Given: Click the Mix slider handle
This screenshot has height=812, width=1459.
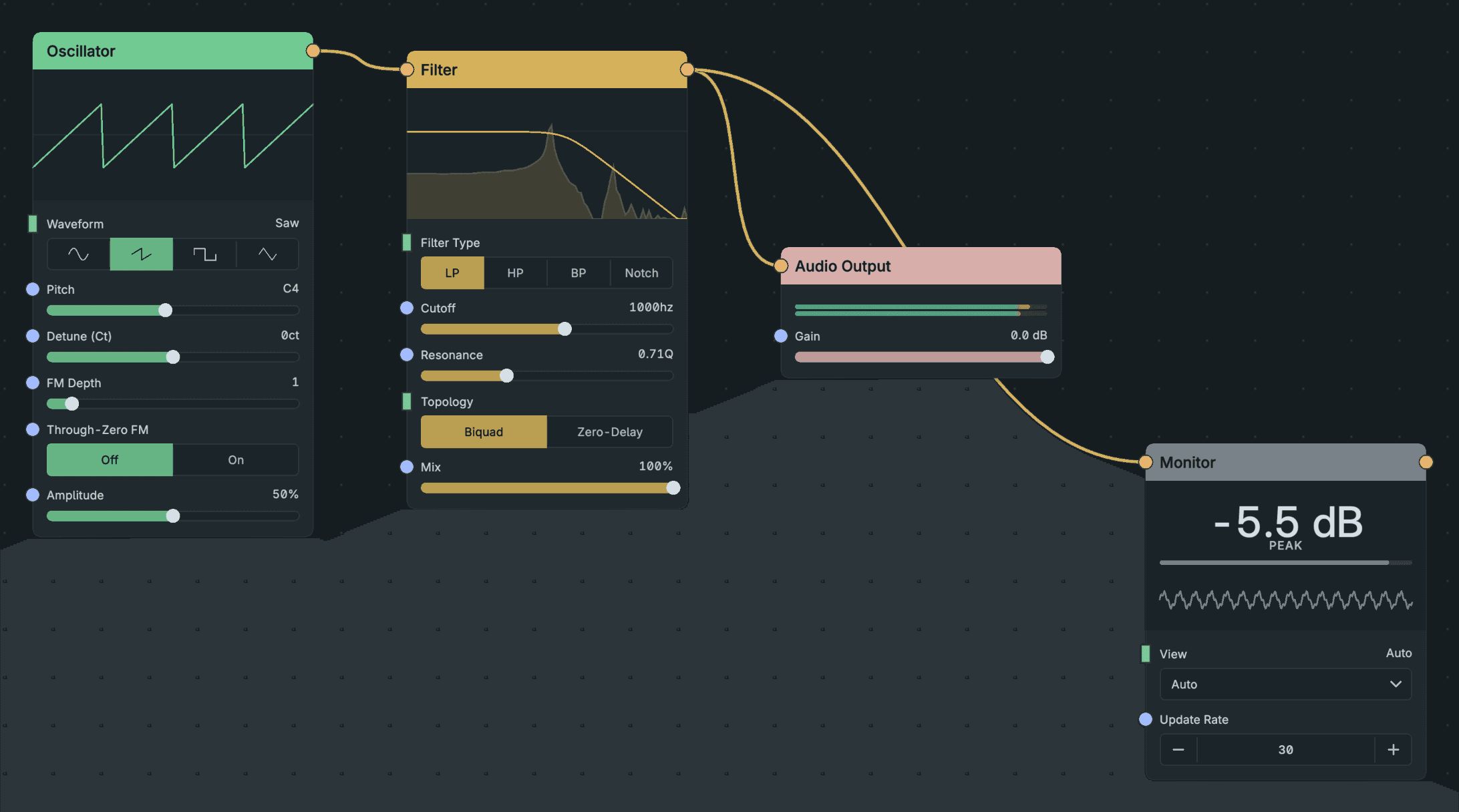Looking at the screenshot, I should click(x=673, y=487).
